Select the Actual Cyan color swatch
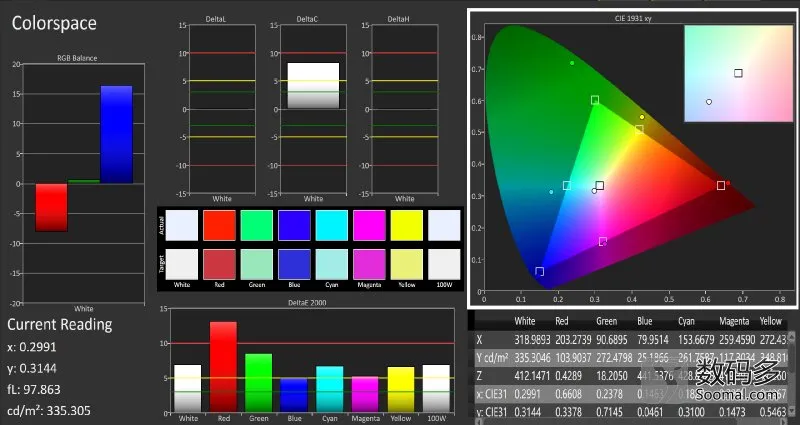This screenshot has width=800, height=425. [x=332, y=225]
